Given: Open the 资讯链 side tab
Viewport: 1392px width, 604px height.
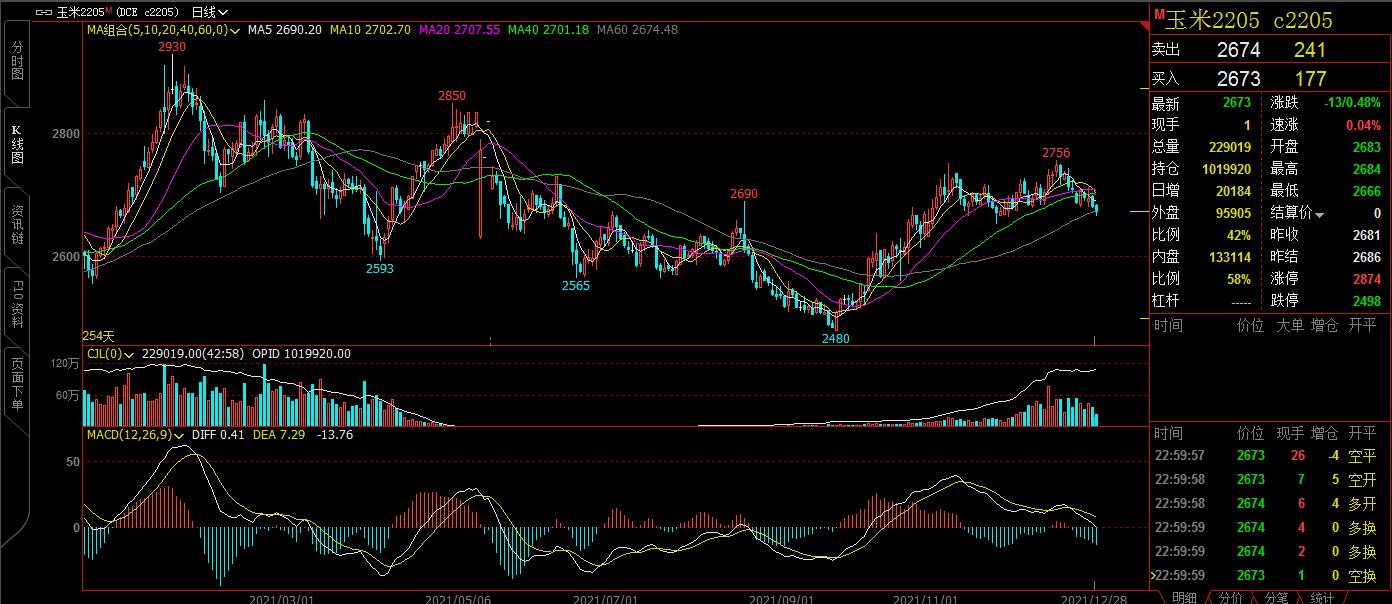Looking at the screenshot, I should (x=17, y=226).
